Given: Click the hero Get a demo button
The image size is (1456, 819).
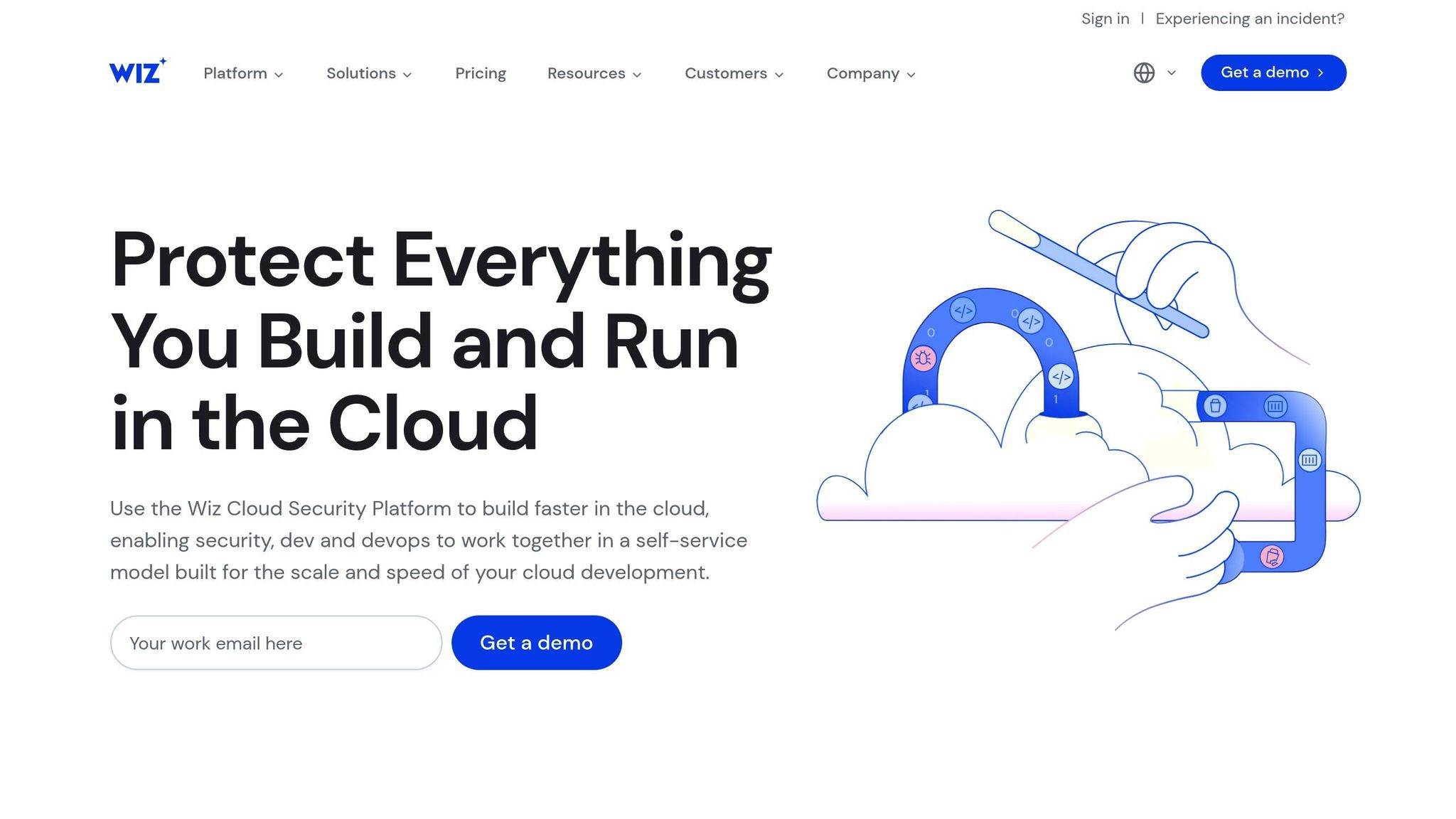Looking at the screenshot, I should [537, 643].
